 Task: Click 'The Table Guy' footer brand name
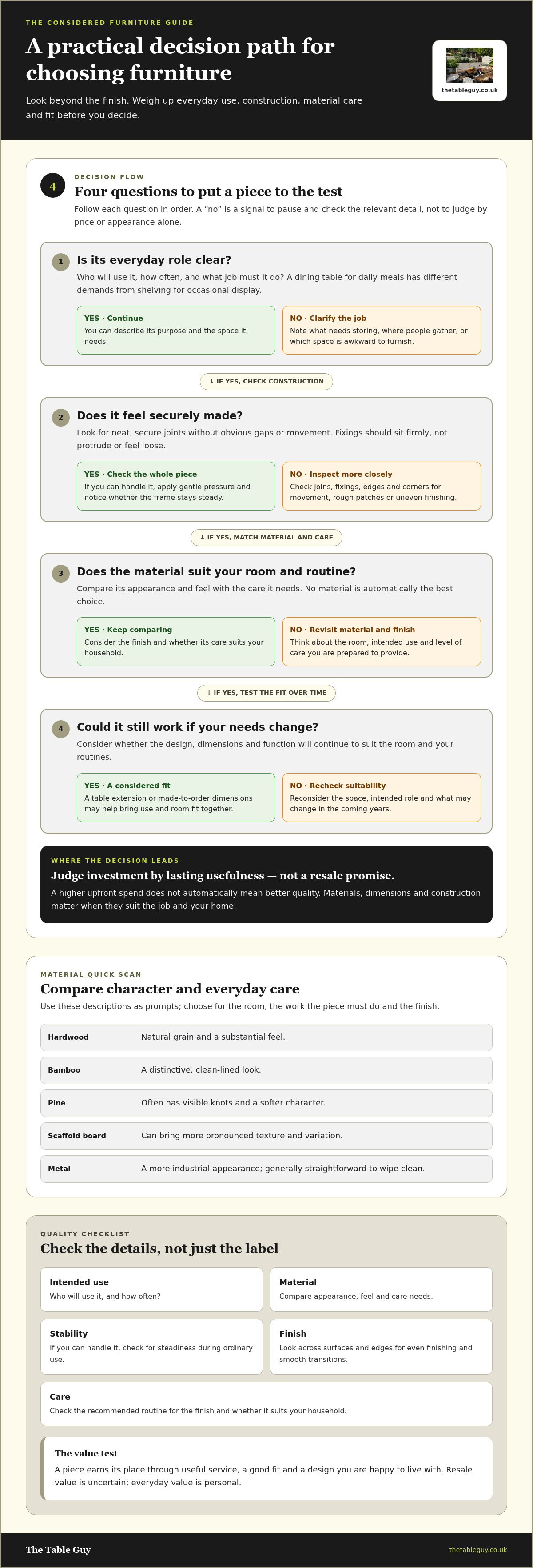pyautogui.click(x=59, y=1550)
